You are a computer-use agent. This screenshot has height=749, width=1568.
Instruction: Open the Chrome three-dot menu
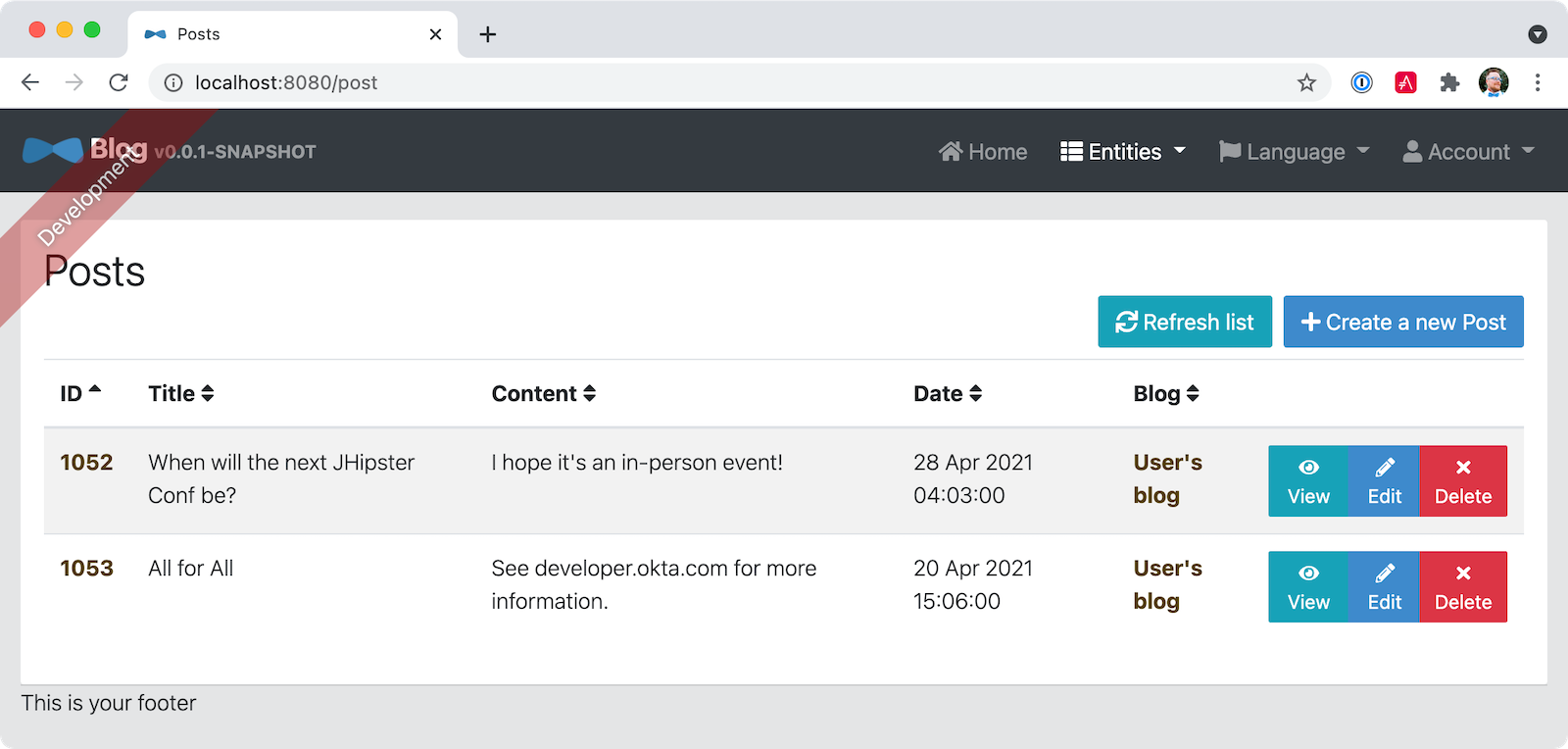1538,83
